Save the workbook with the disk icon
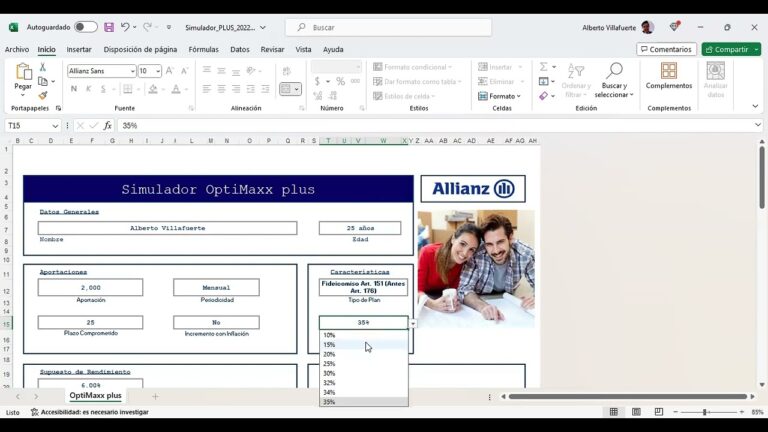This screenshot has width=768, height=432. point(109,27)
